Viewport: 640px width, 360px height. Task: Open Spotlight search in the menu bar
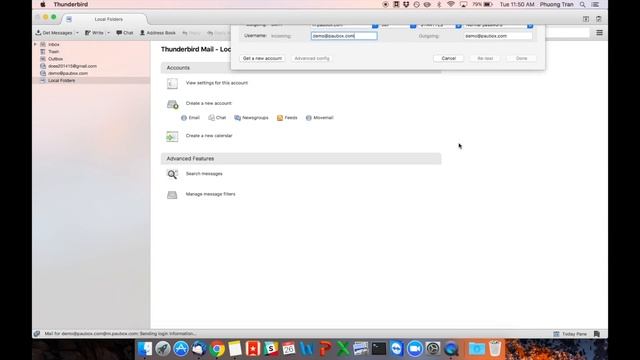pos(582,4)
